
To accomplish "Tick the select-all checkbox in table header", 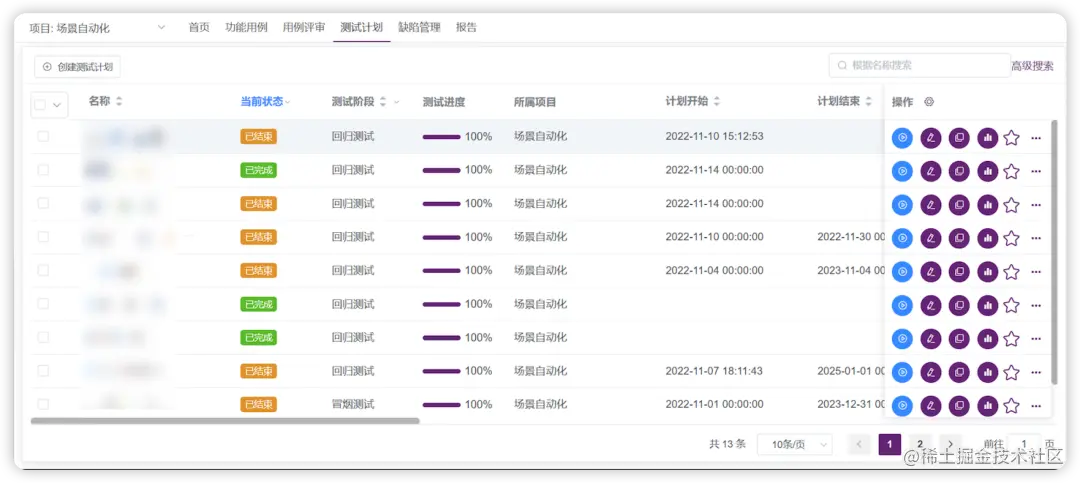I will (x=41, y=105).
